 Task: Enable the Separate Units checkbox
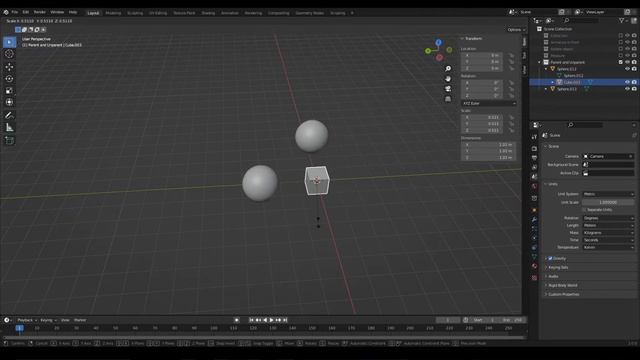pos(584,210)
